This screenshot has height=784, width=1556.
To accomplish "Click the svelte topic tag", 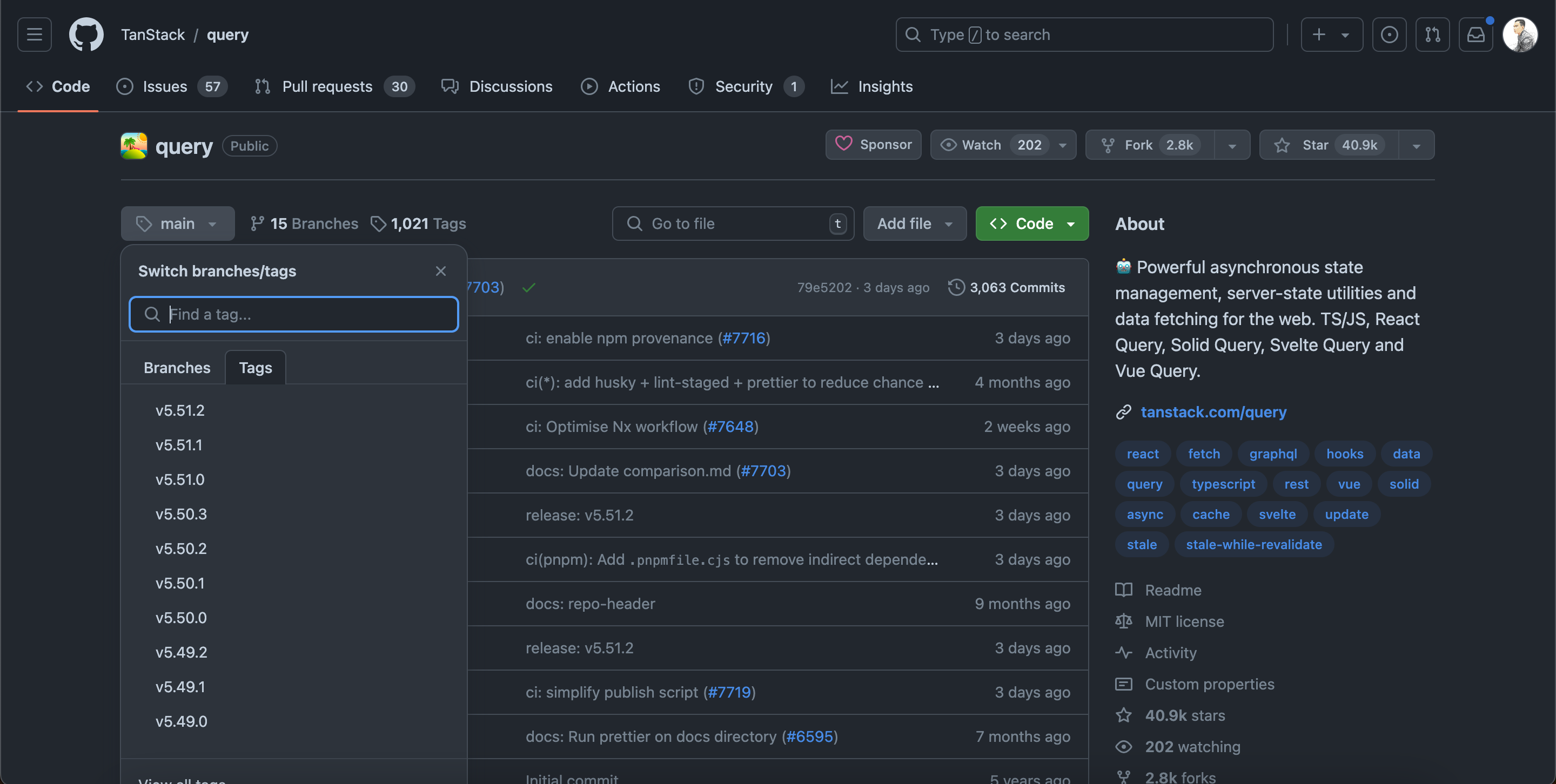I will (1277, 514).
